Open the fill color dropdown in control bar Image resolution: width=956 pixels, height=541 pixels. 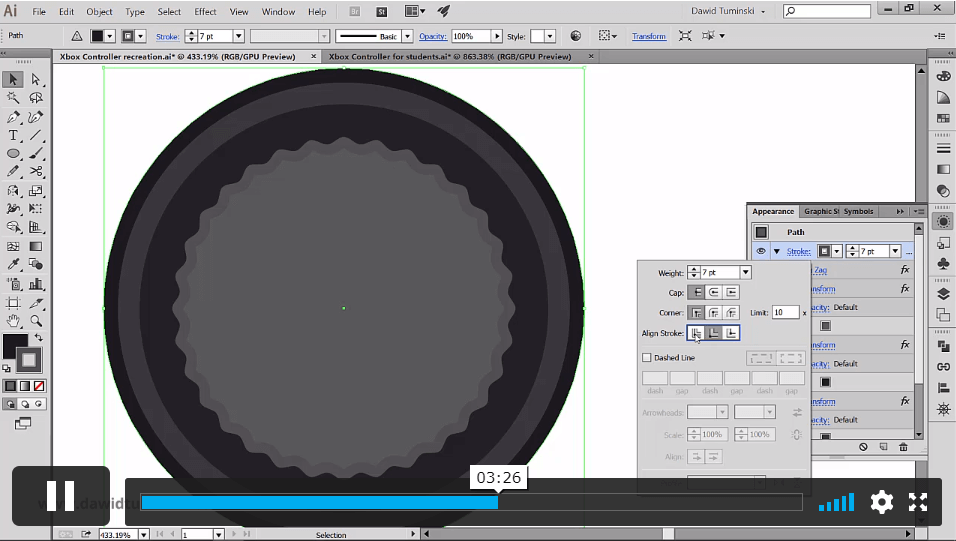110,36
